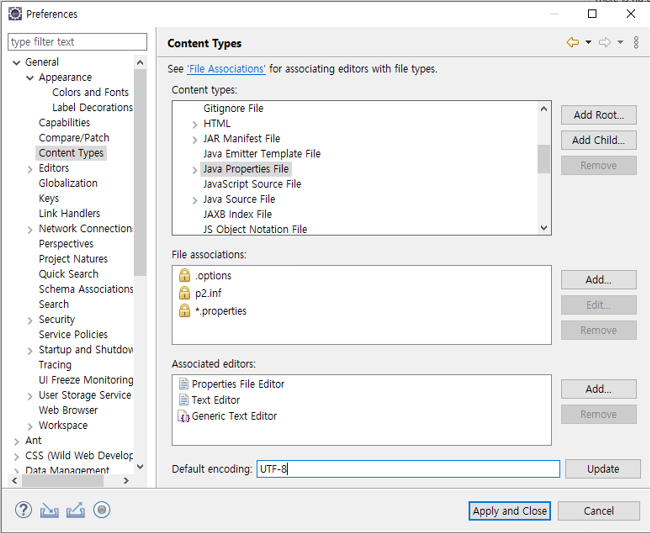Click Add... beside Associated editors
The image size is (650, 533).
click(599, 389)
